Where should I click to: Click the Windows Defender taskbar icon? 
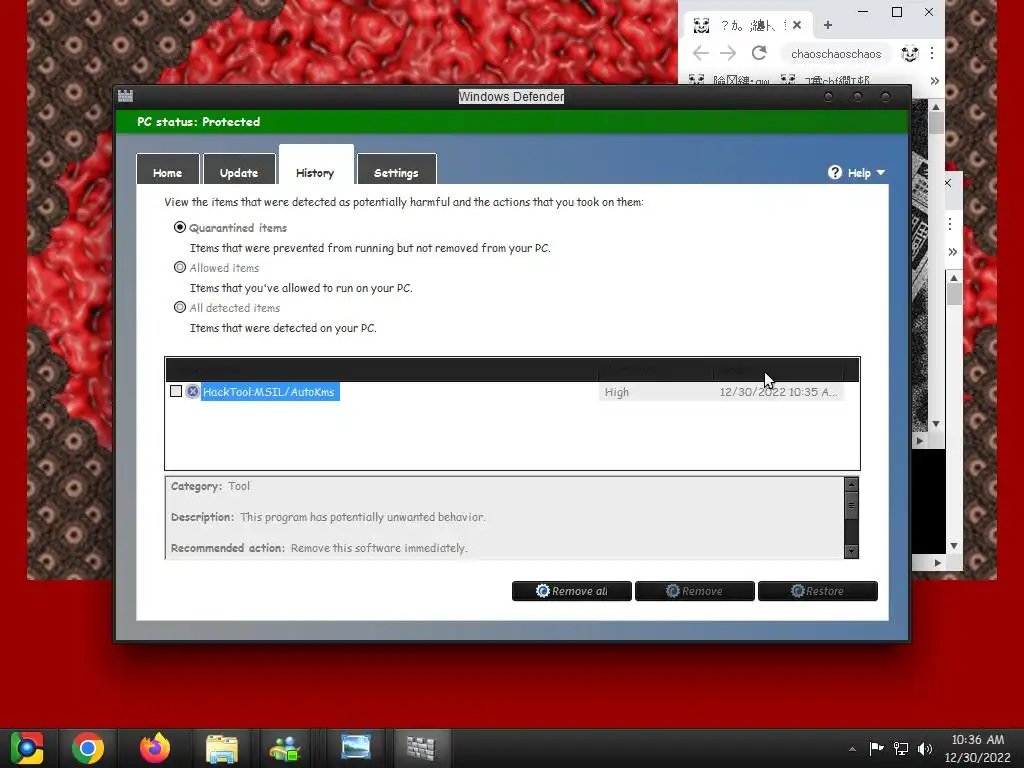tap(421, 748)
